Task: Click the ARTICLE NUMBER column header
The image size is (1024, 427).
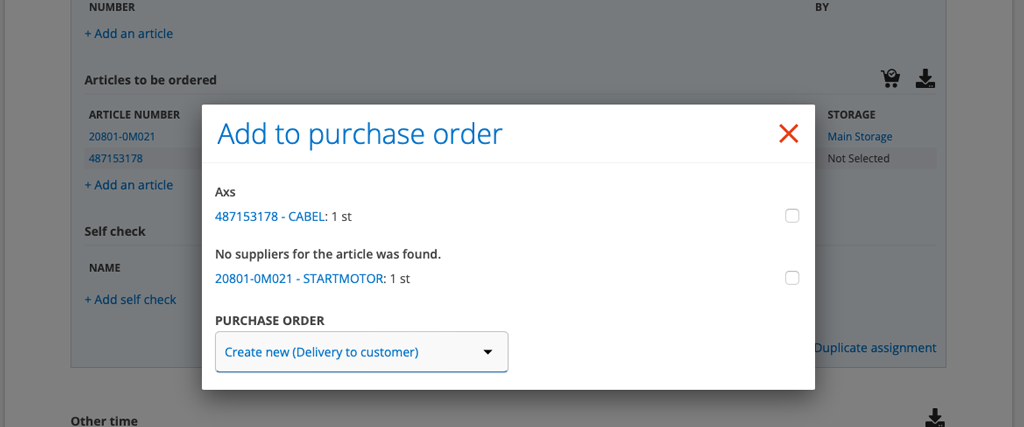Action: [134, 115]
